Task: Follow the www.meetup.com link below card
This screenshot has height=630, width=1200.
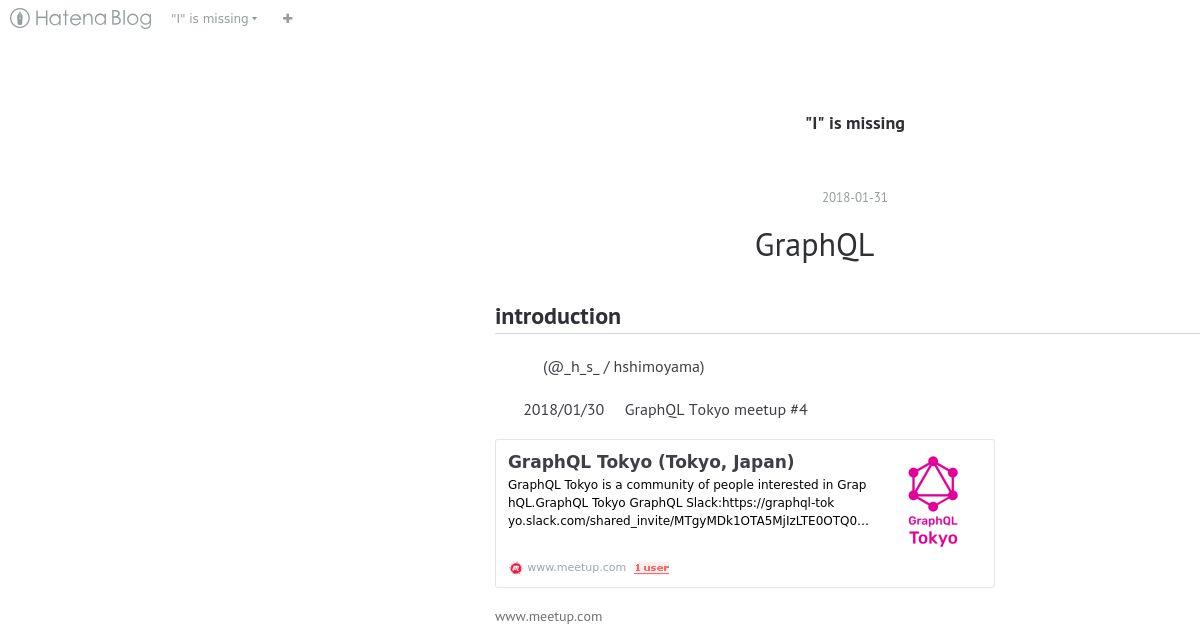Action: click(x=548, y=616)
